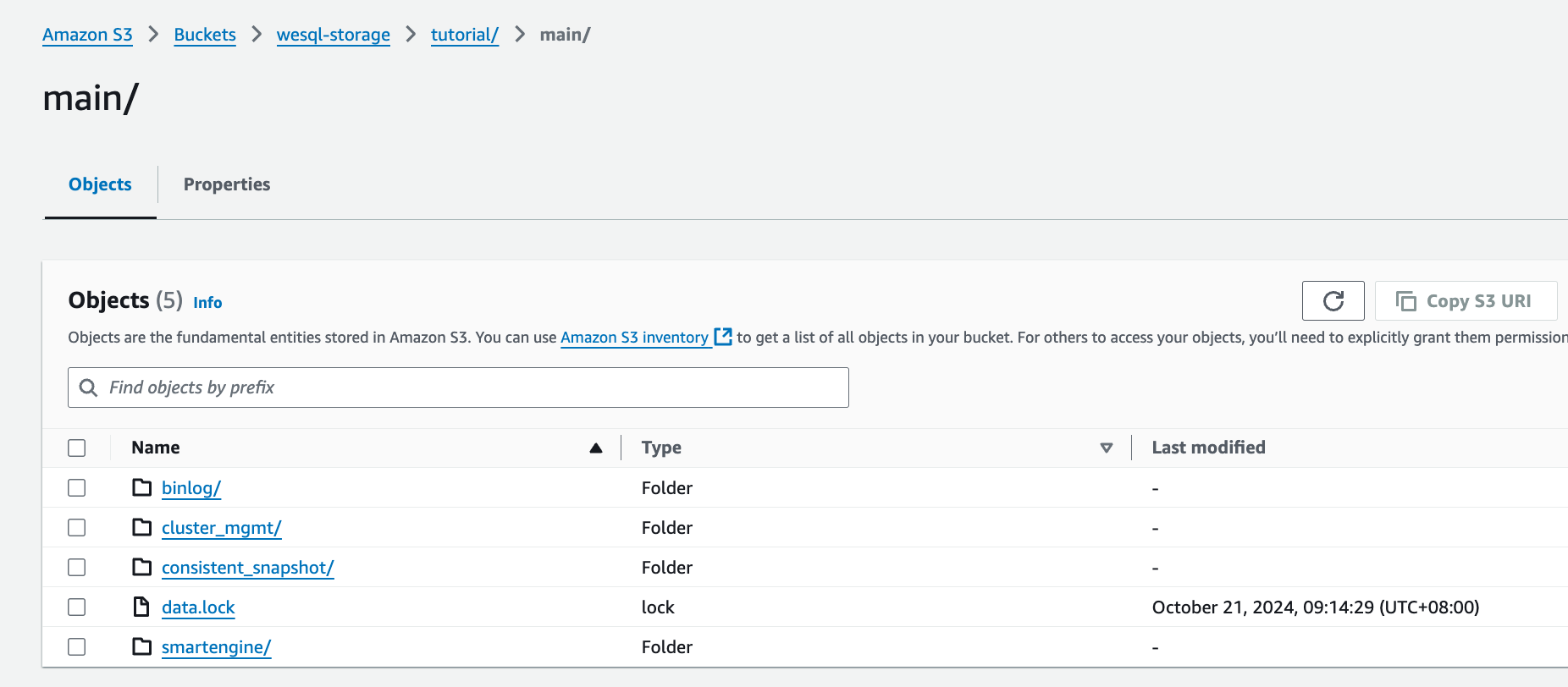1568x687 pixels.
Task: Click the Name column header label
Action: 156,448
